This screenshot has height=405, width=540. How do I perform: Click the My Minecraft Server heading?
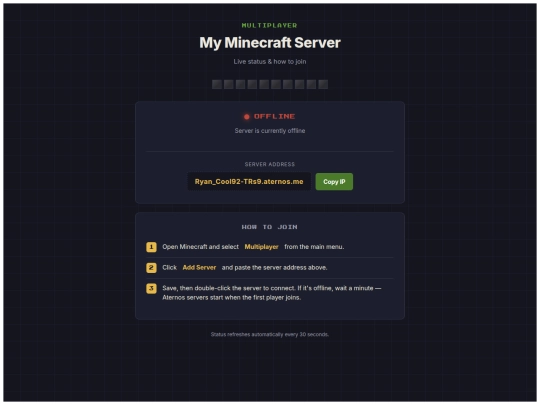[270, 43]
